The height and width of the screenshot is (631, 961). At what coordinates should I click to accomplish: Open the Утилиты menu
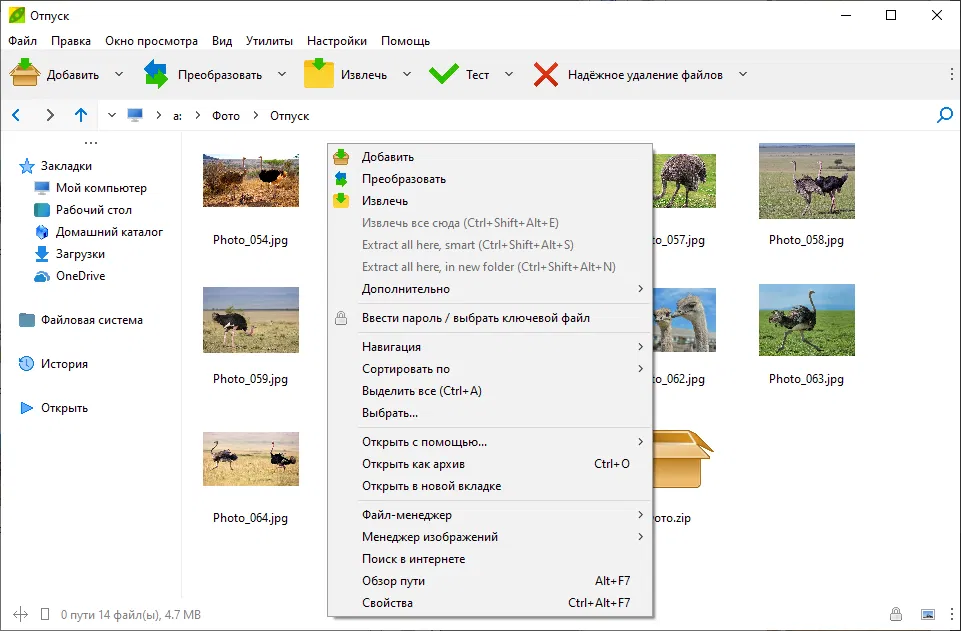click(x=269, y=41)
